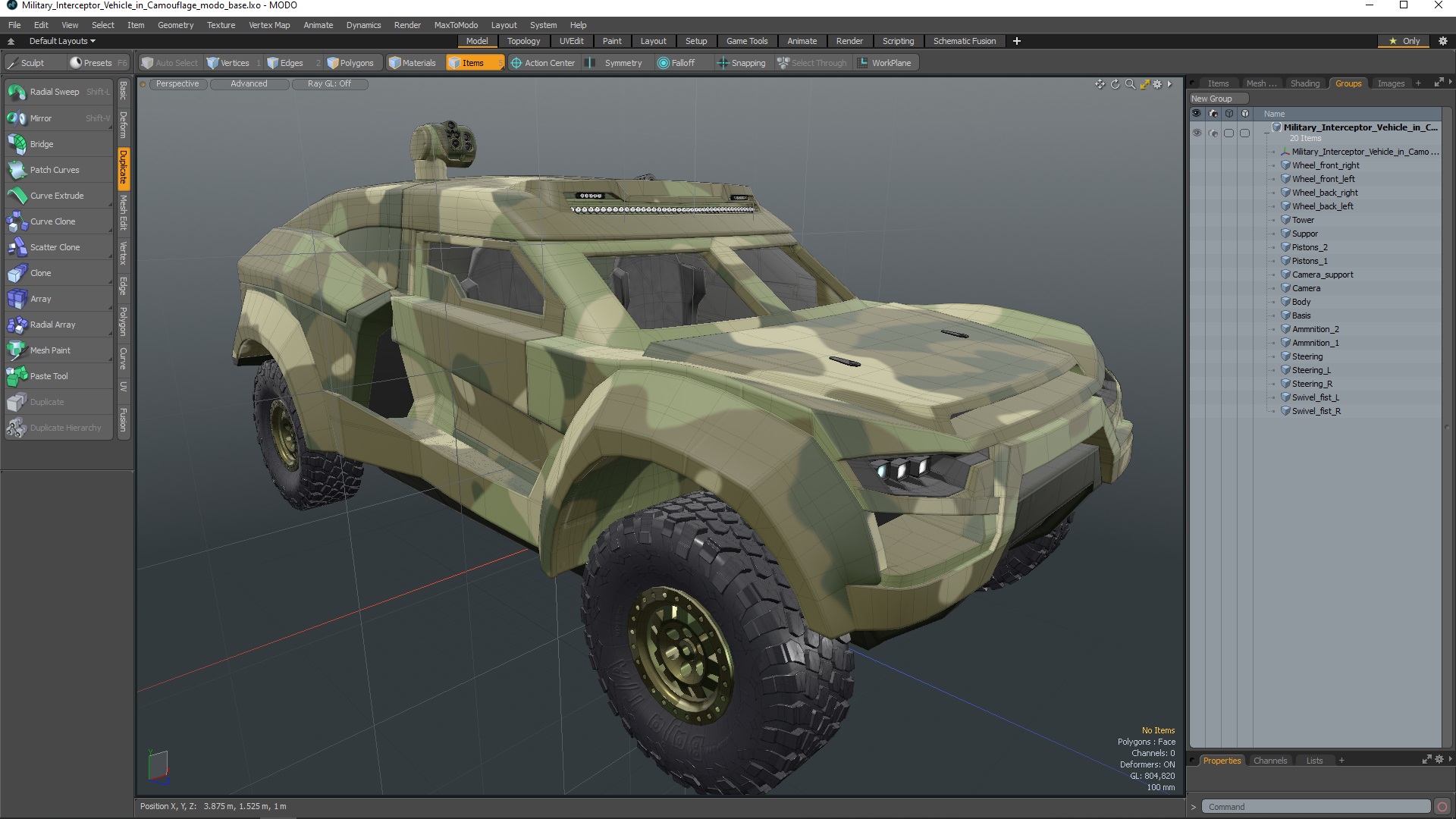Select the Radial Sweep tool
The width and height of the screenshot is (1456, 819).
tap(54, 92)
